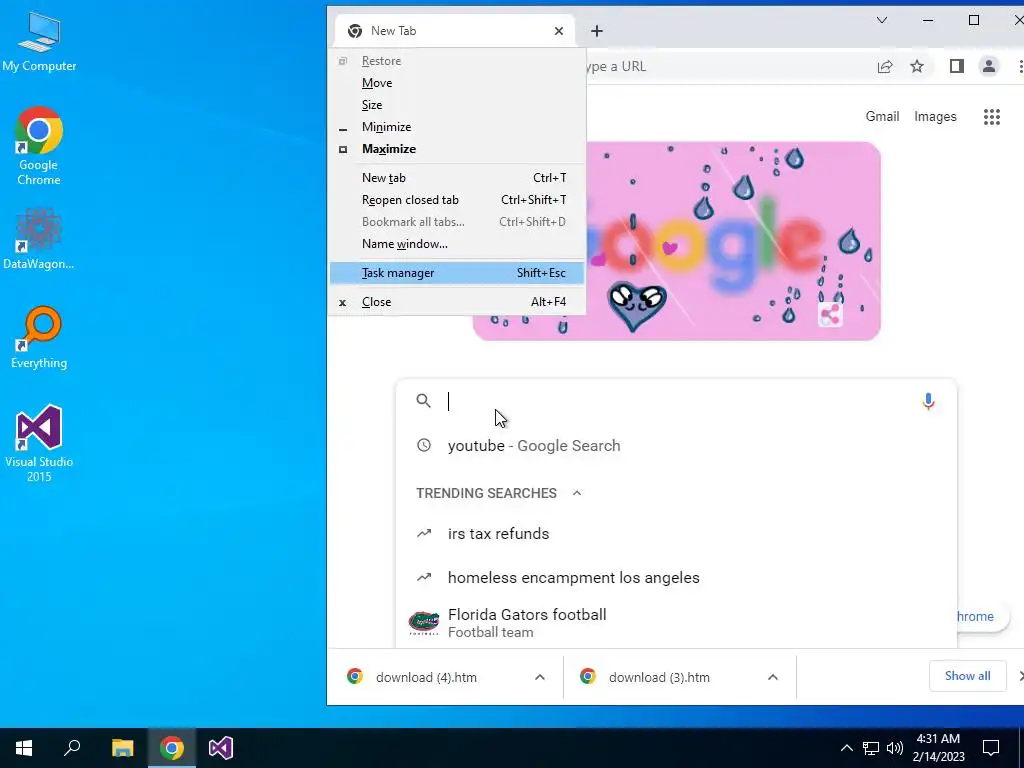Image resolution: width=1024 pixels, height=768 pixels.
Task: Bookmark this tab with star icon
Action: point(917,66)
